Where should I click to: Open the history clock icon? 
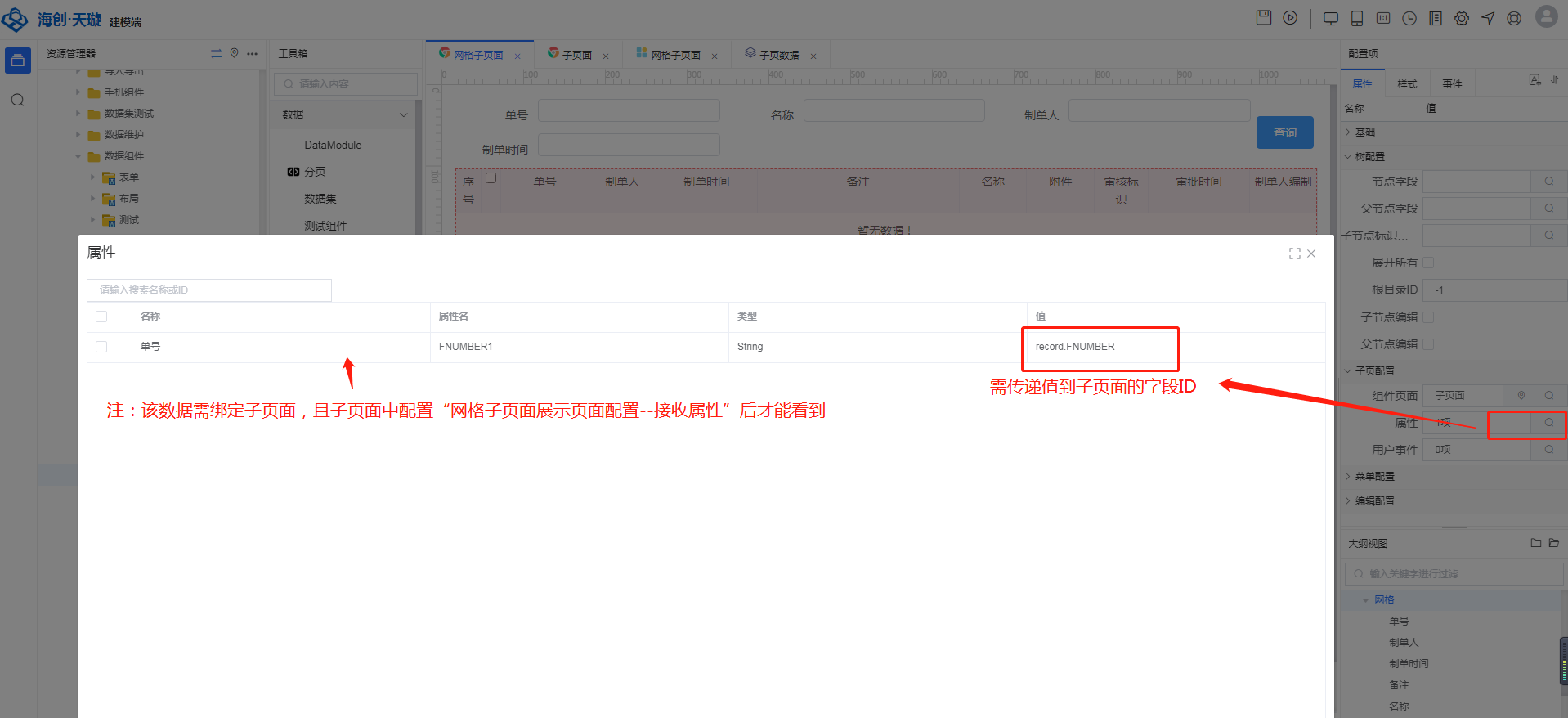[1409, 19]
